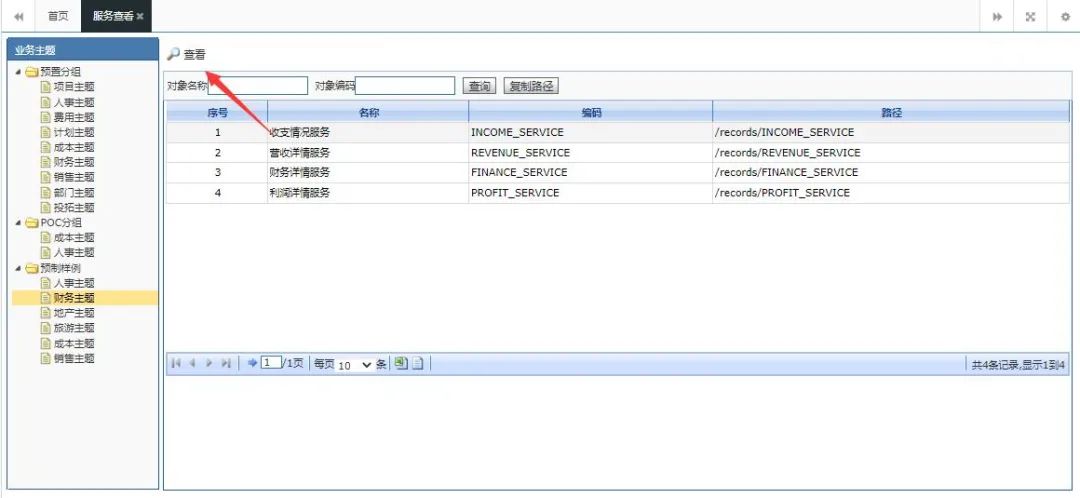1080x498 pixels.
Task: Click the REVENUE_SERVICE code cell
Action: click(x=521, y=152)
